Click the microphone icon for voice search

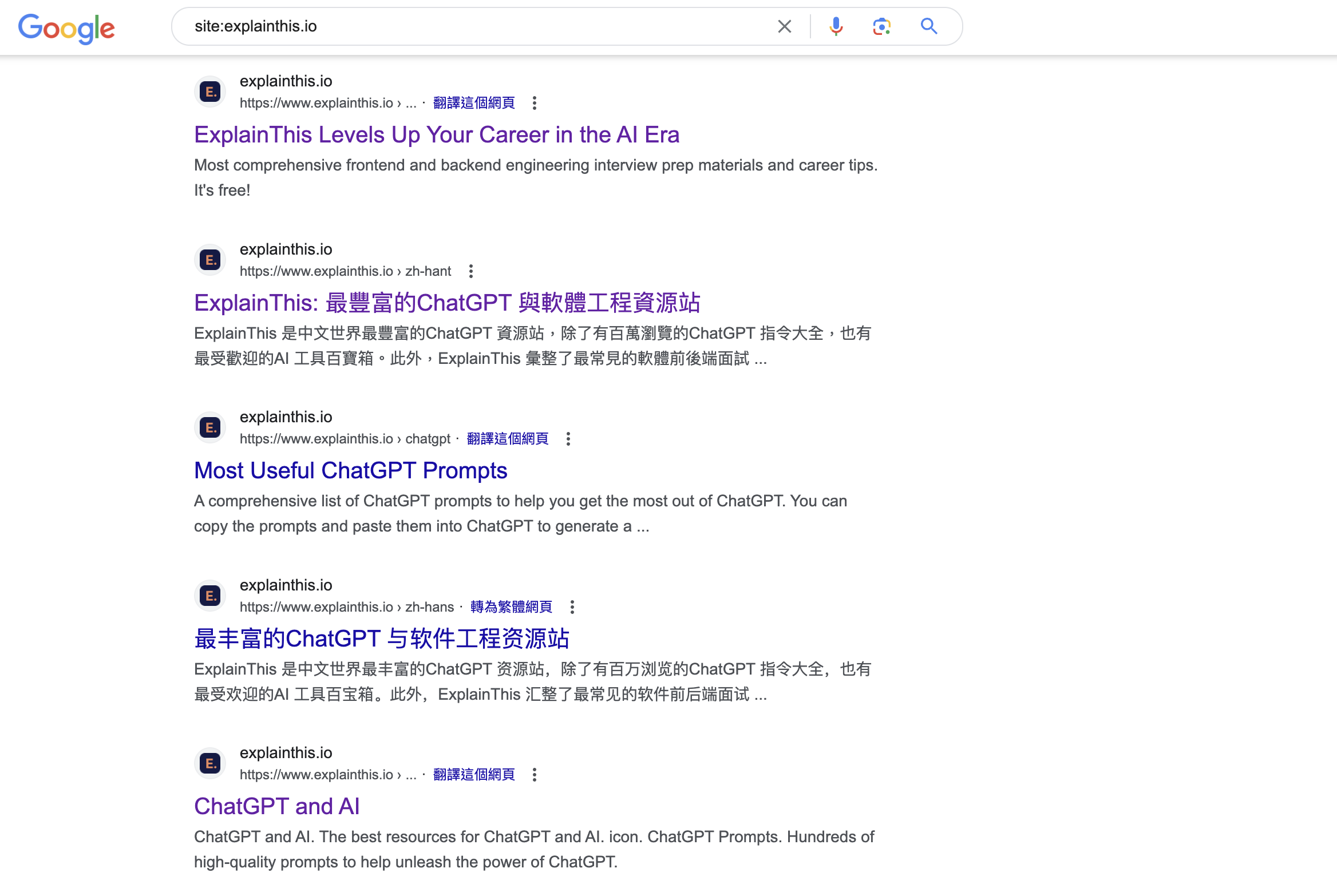pos(836,26)
